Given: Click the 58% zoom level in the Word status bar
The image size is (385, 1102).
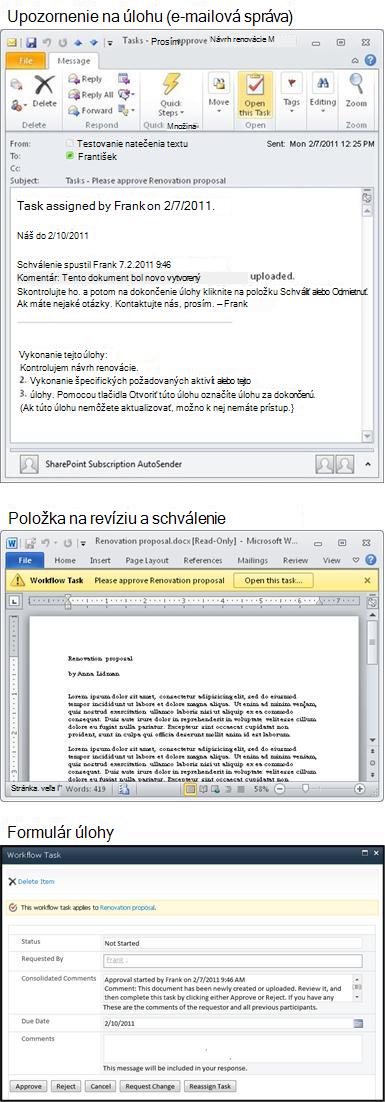Looking at the screenshot, I should [x=261, y=789].
